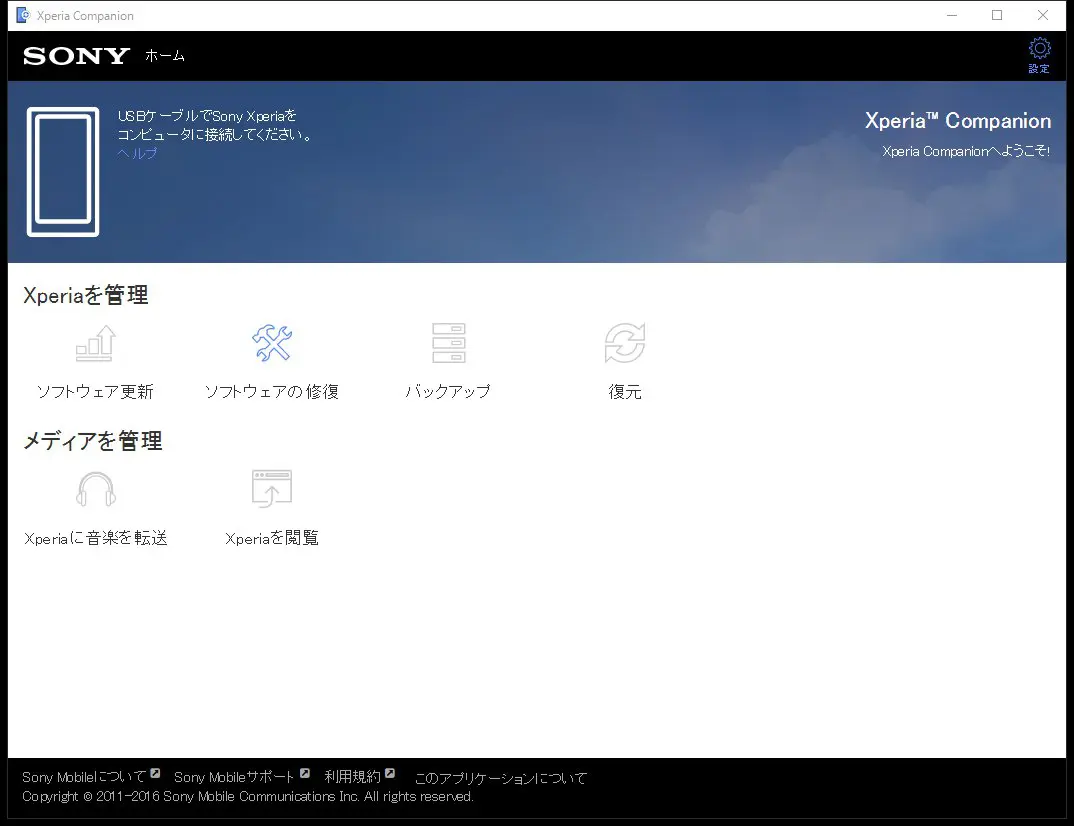This screenshot has width=1074, height=826.
Task: Click the ソフトウェア更新 label text
Action: pyautogui.click(x=95, y=392)
